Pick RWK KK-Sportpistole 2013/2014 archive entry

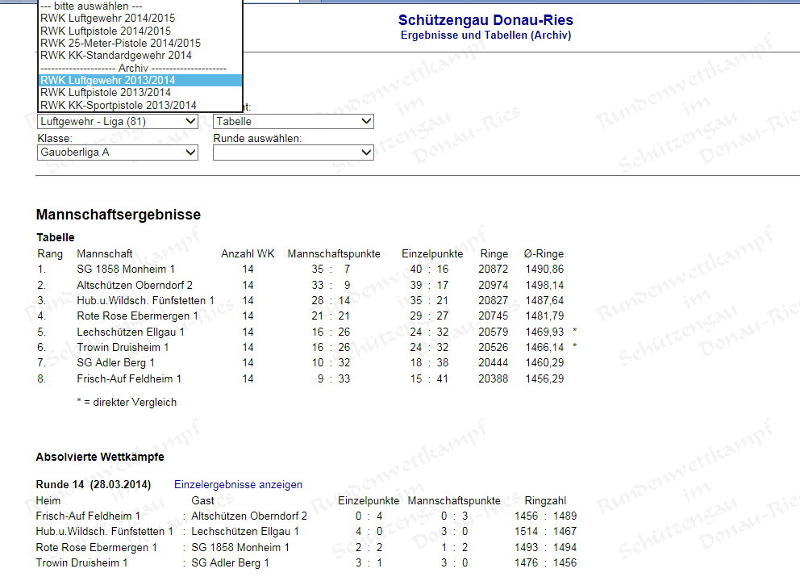tap(140, 105)
